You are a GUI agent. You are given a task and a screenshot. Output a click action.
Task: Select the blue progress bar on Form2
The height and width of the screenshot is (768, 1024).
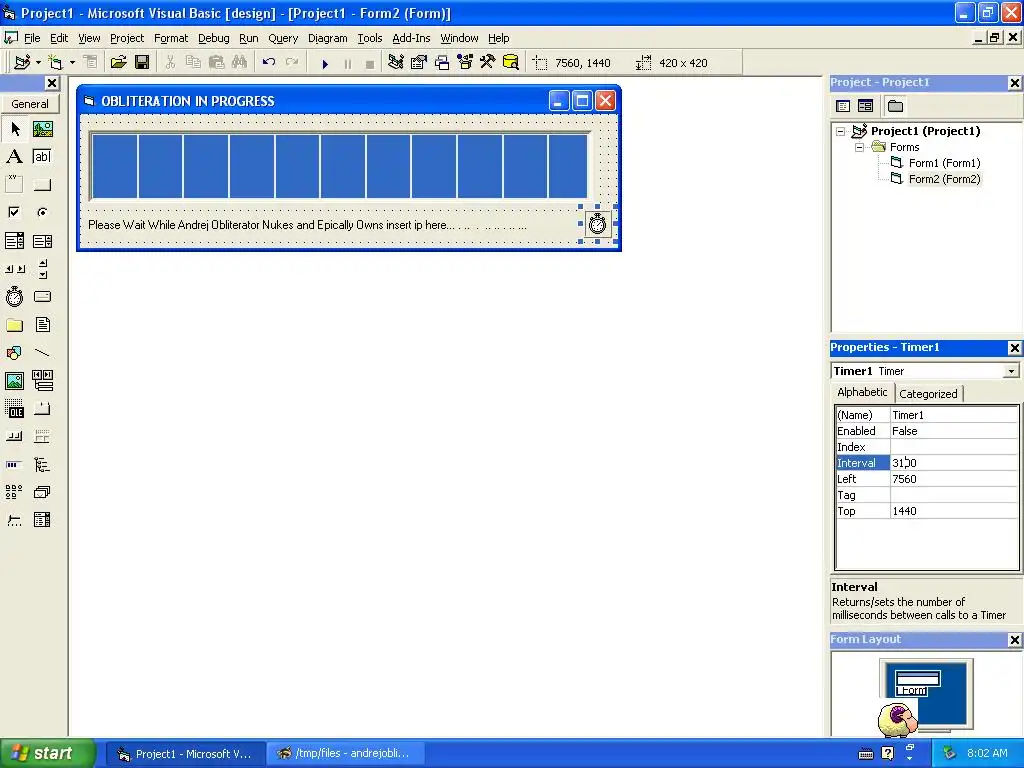(340, 166)
